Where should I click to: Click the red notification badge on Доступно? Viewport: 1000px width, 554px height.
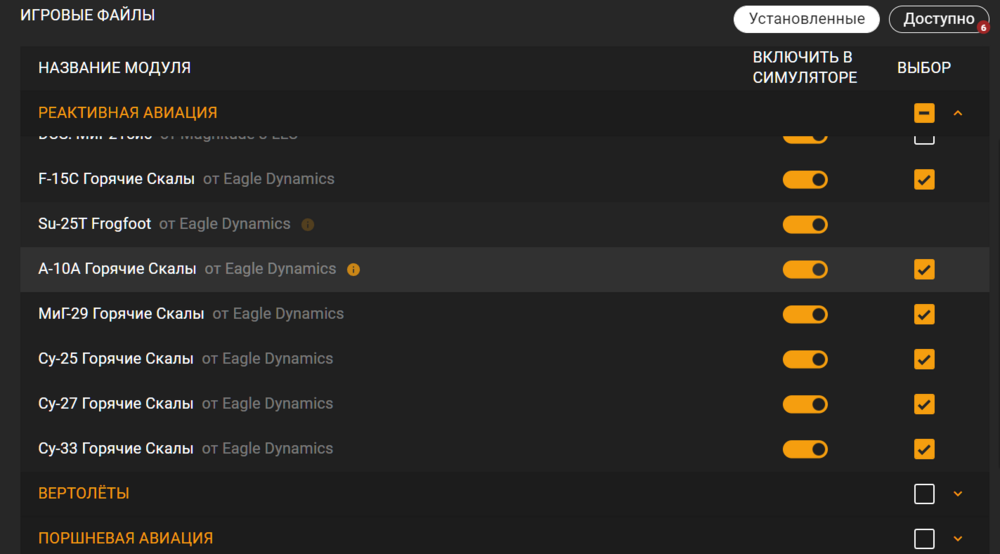point(983,28)
